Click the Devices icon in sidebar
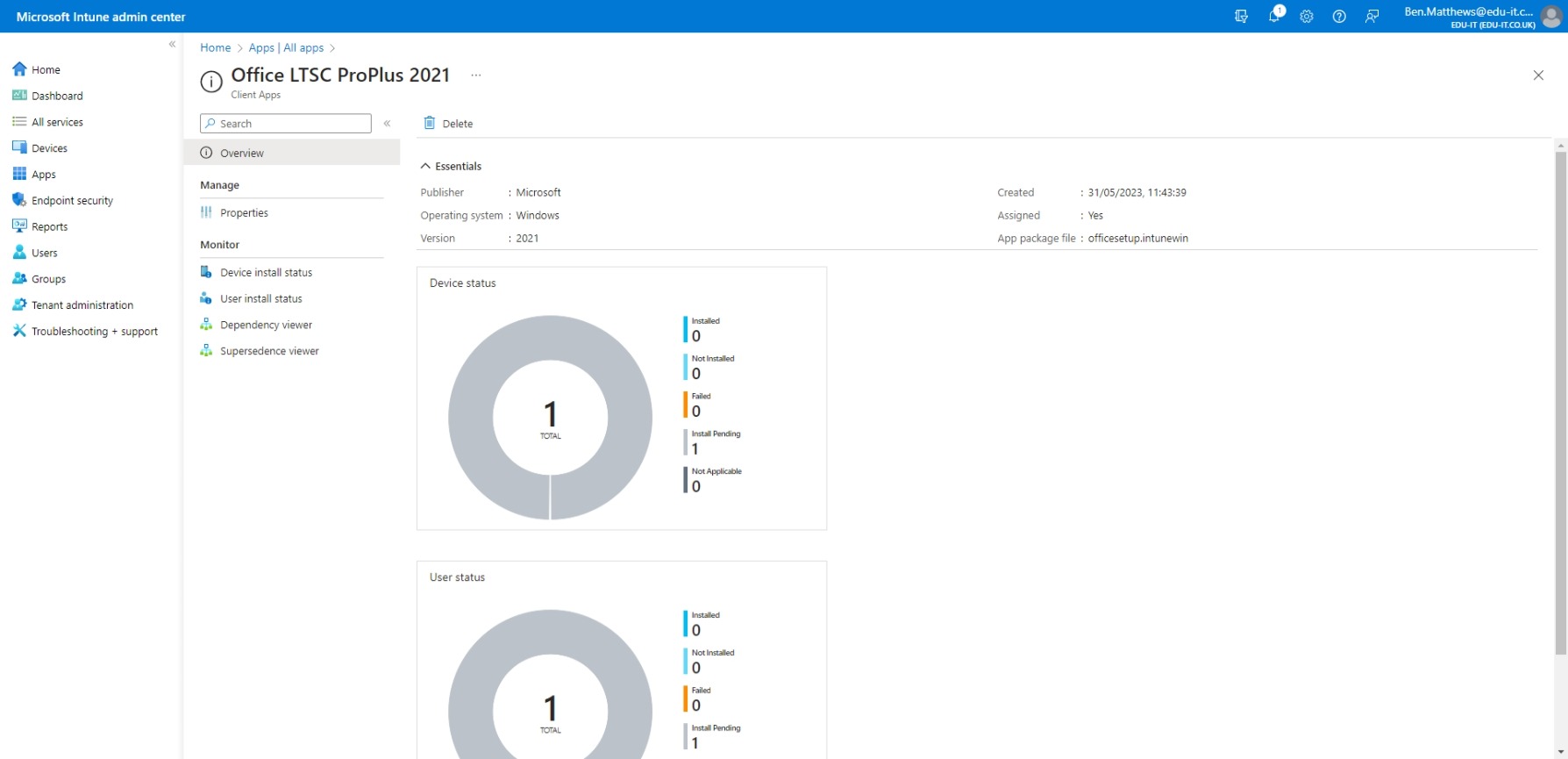The image size is (1568, 759). [x=19, y=147]
